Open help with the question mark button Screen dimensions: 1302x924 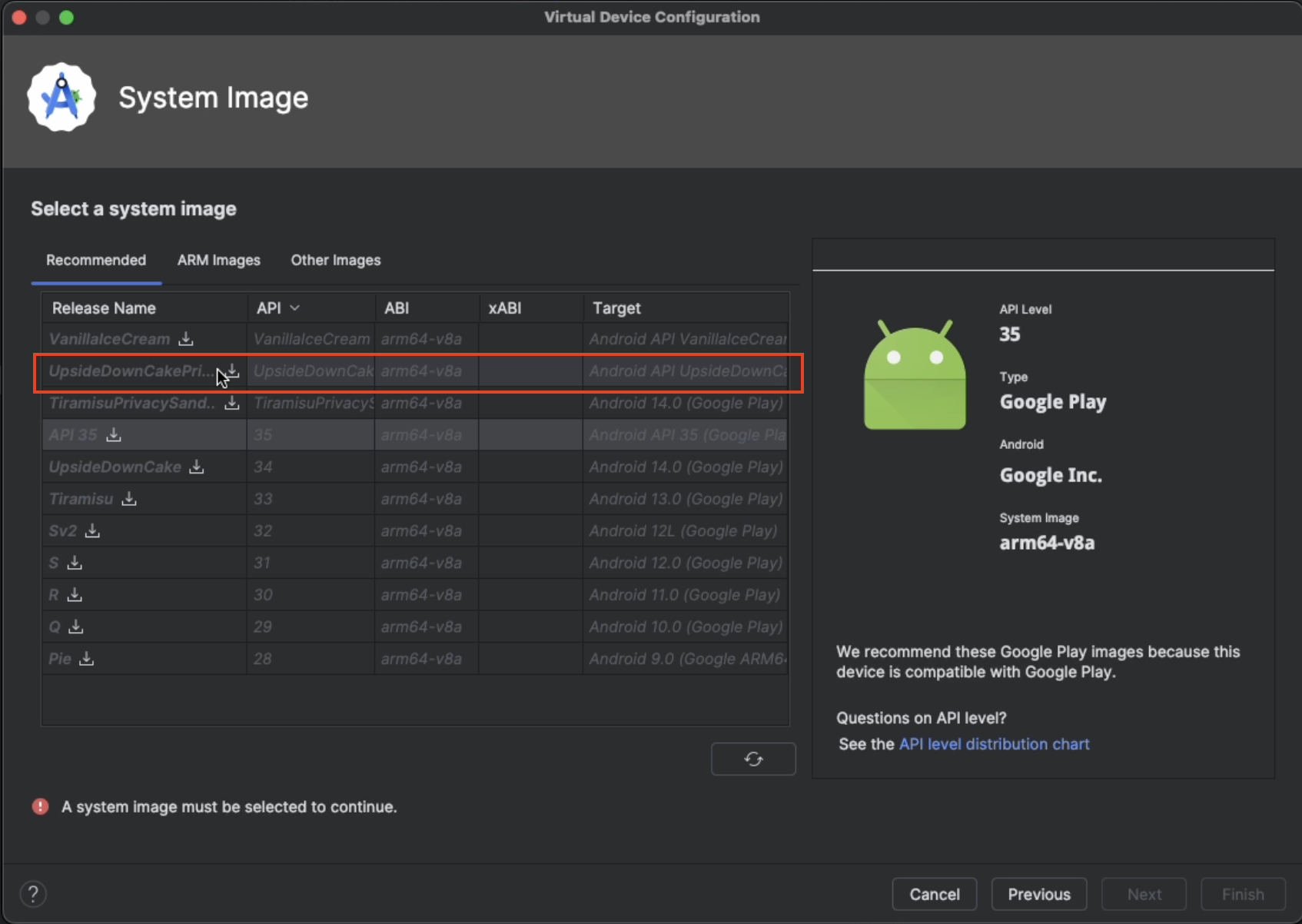tap(33, 894)
